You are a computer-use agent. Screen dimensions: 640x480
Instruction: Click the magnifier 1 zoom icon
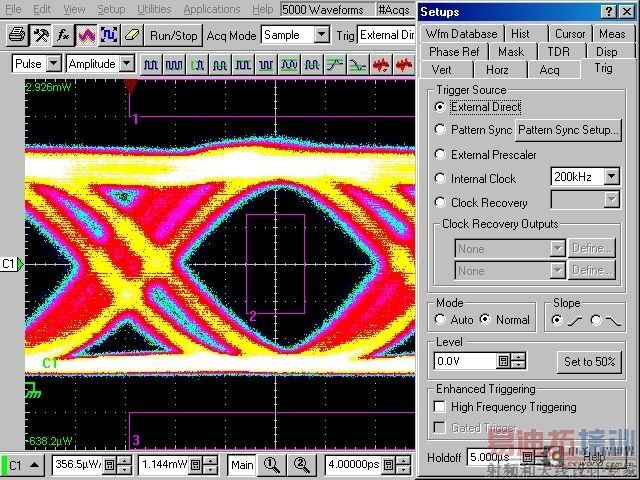click(272, 465)
